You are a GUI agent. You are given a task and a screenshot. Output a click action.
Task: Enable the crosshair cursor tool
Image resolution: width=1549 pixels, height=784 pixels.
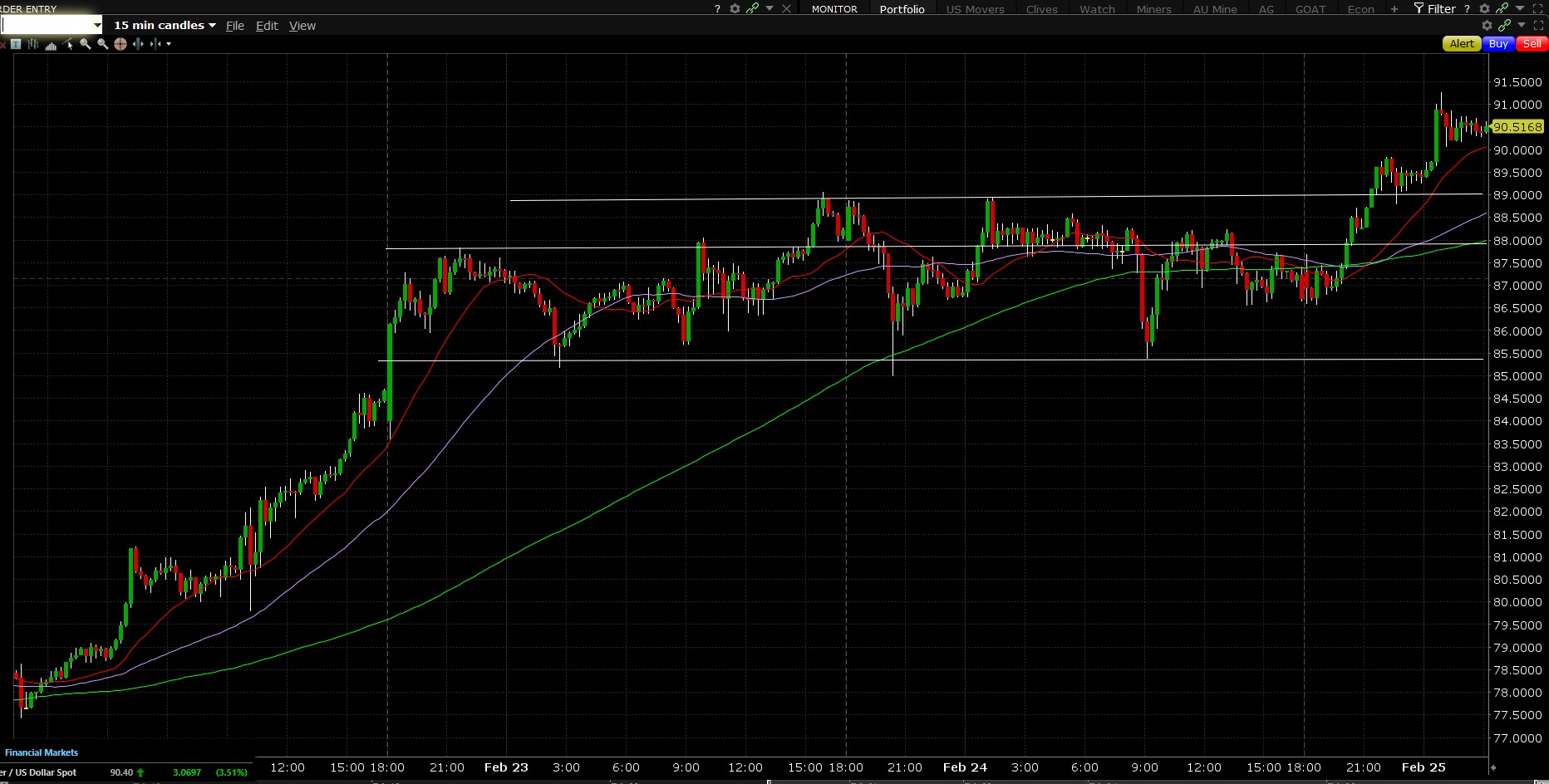120,44
